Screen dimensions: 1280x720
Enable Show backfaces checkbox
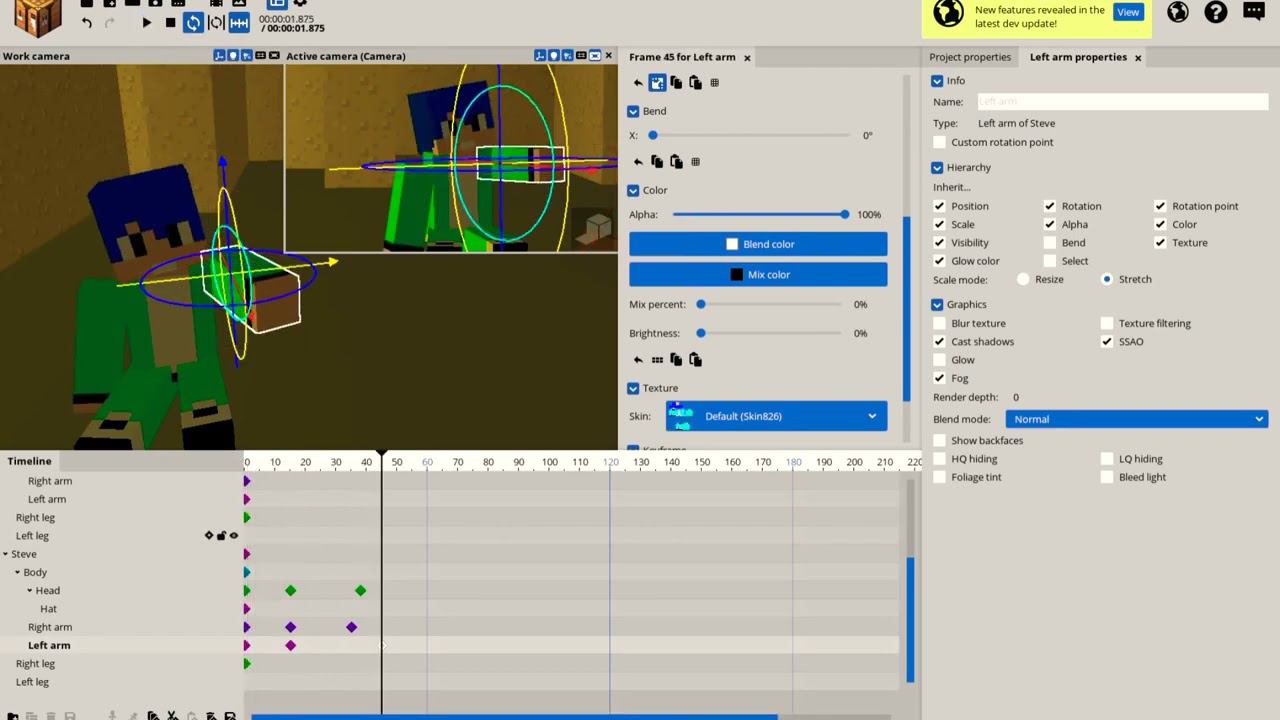[x=939, y=440]
